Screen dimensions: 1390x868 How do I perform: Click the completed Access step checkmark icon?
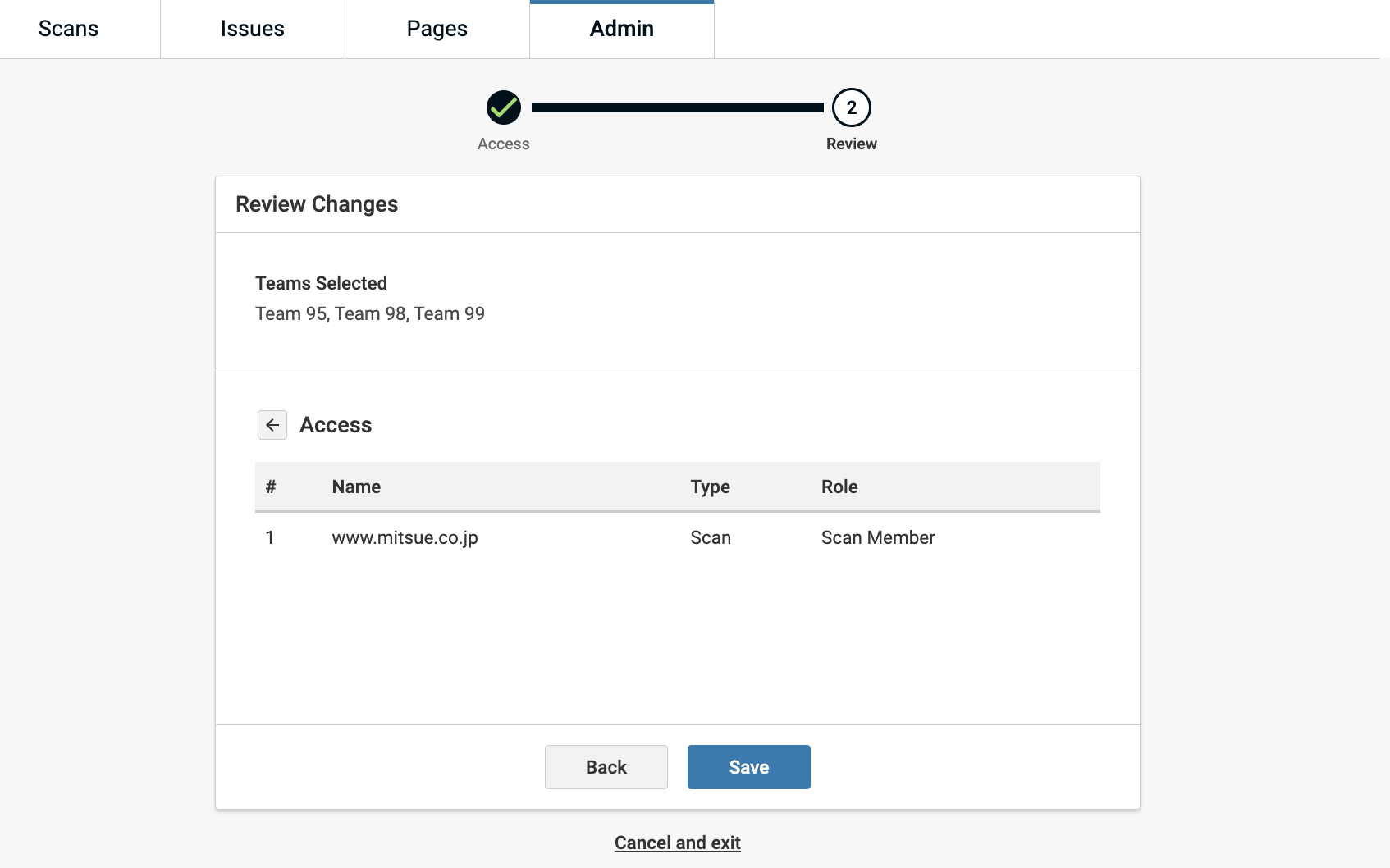coord(503,107)
